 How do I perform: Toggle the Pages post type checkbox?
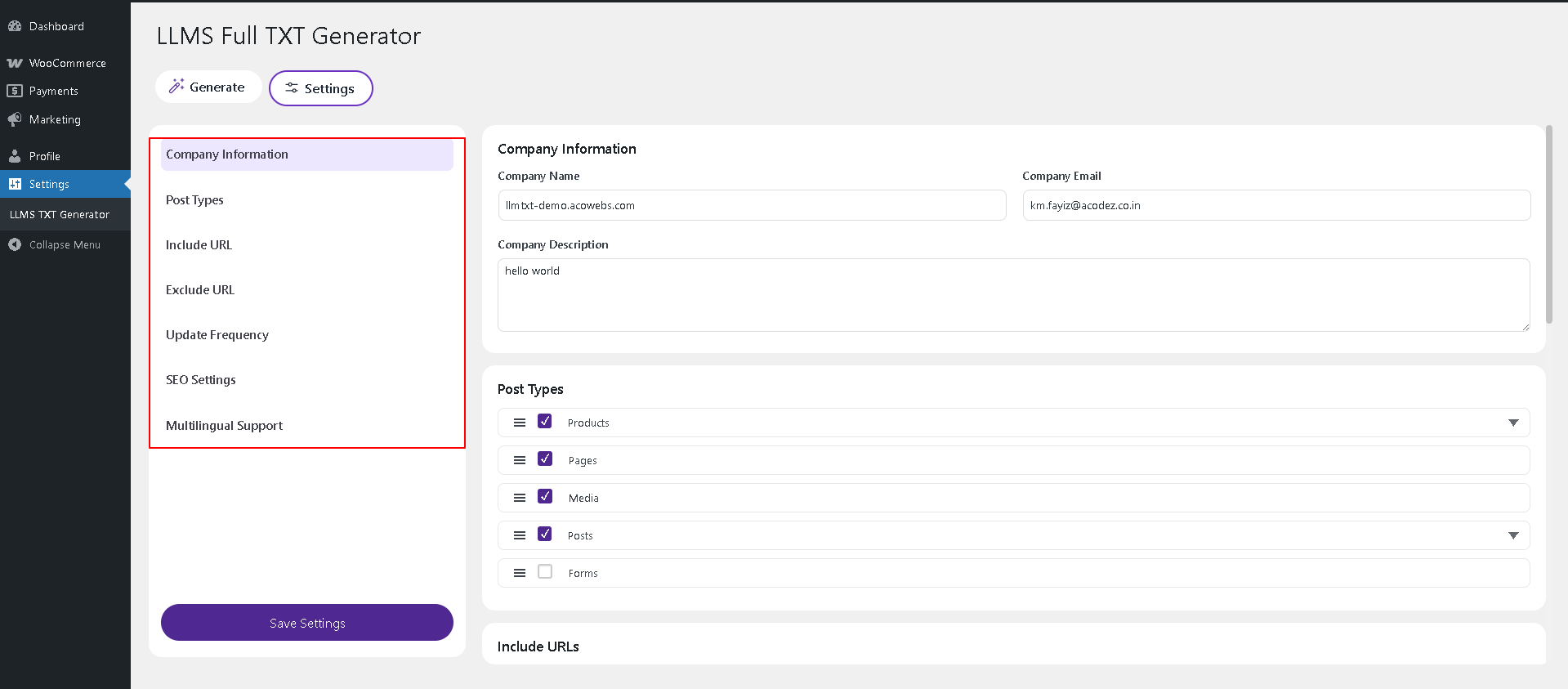(x=545, y=459)
